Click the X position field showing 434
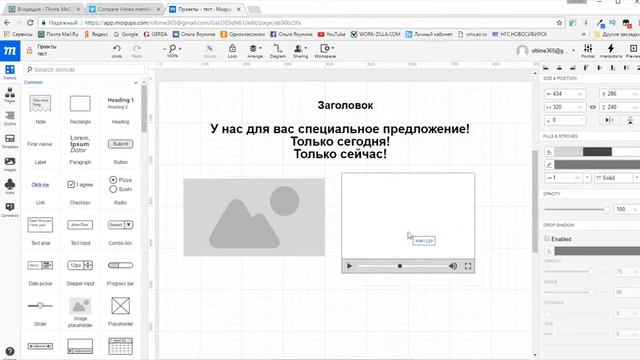The image size is (640, 360). 565,94
